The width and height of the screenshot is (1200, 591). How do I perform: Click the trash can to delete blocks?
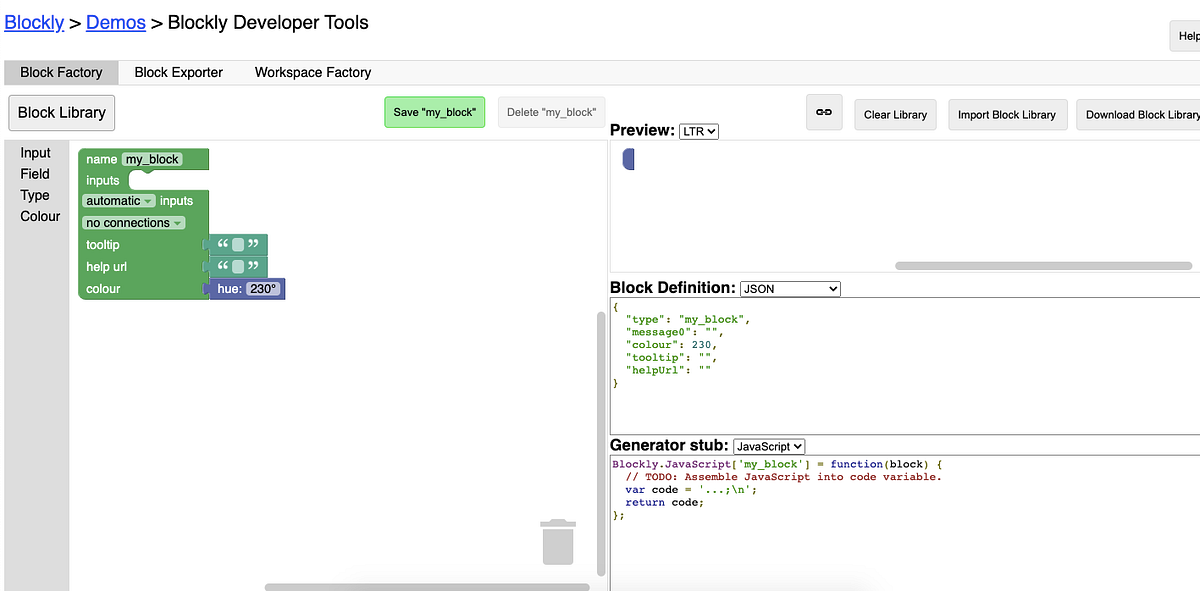pos(558,541)
